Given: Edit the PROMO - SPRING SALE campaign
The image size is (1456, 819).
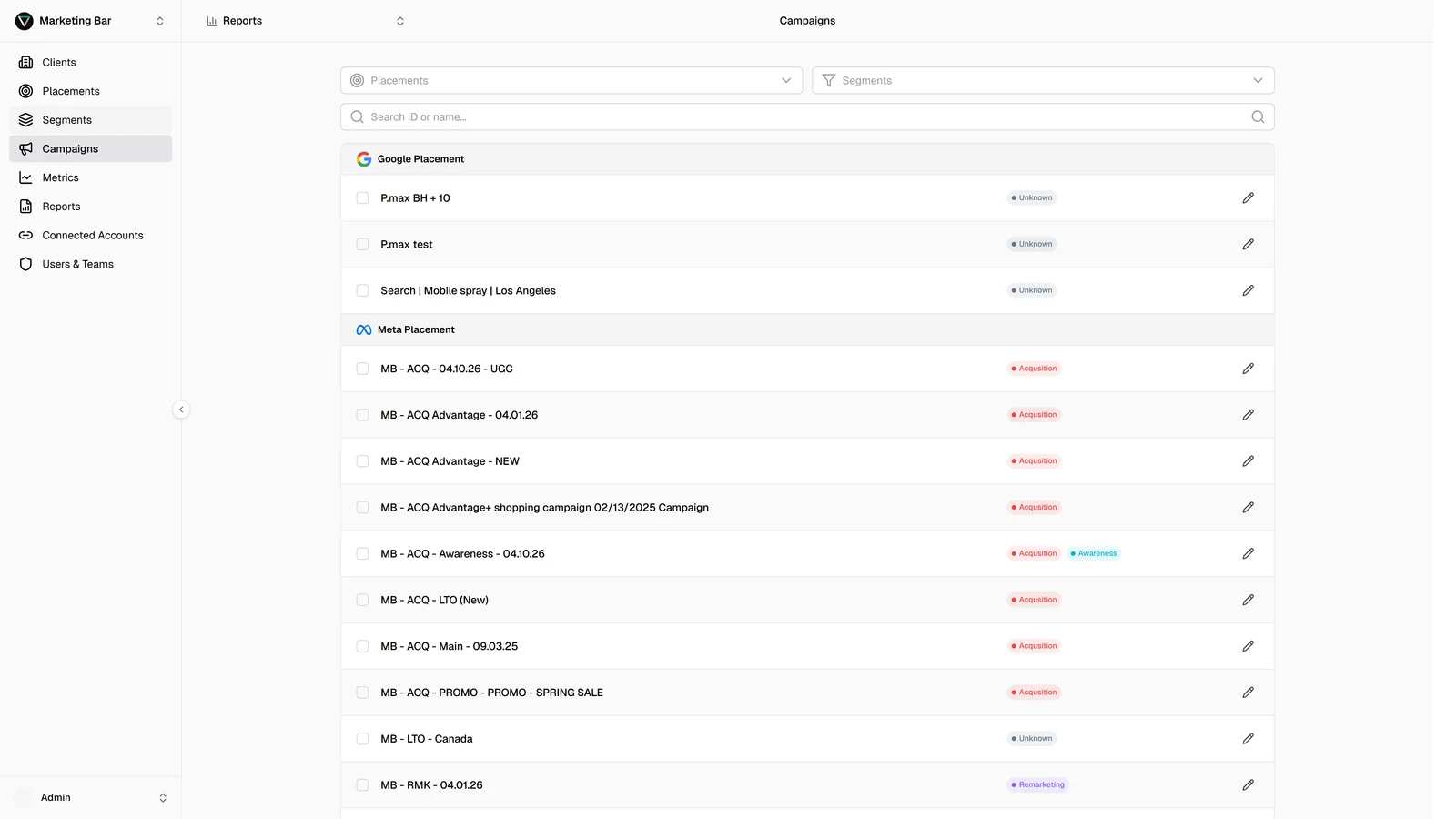Looking at the screenshot, I should (x=1248, y=693).
